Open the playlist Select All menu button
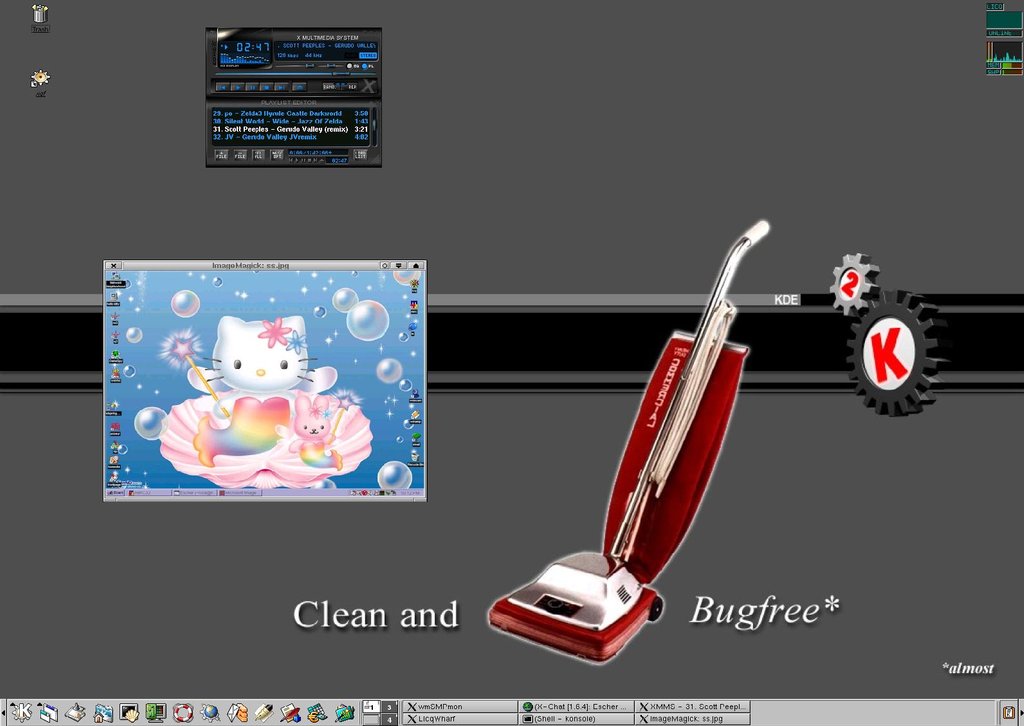The height and width of the screenshot is (726, 1024). pos(259,155)
